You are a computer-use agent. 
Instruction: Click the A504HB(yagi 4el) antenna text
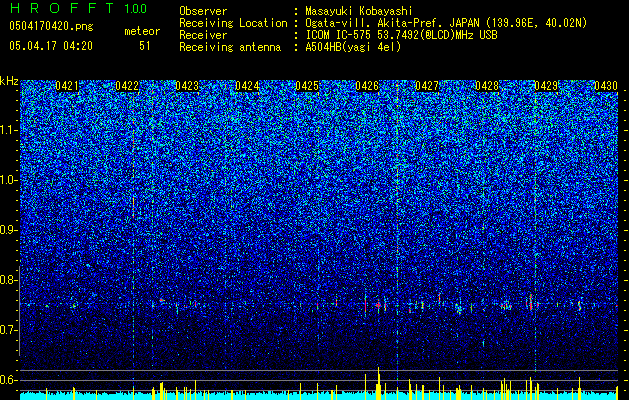[353, 47]
